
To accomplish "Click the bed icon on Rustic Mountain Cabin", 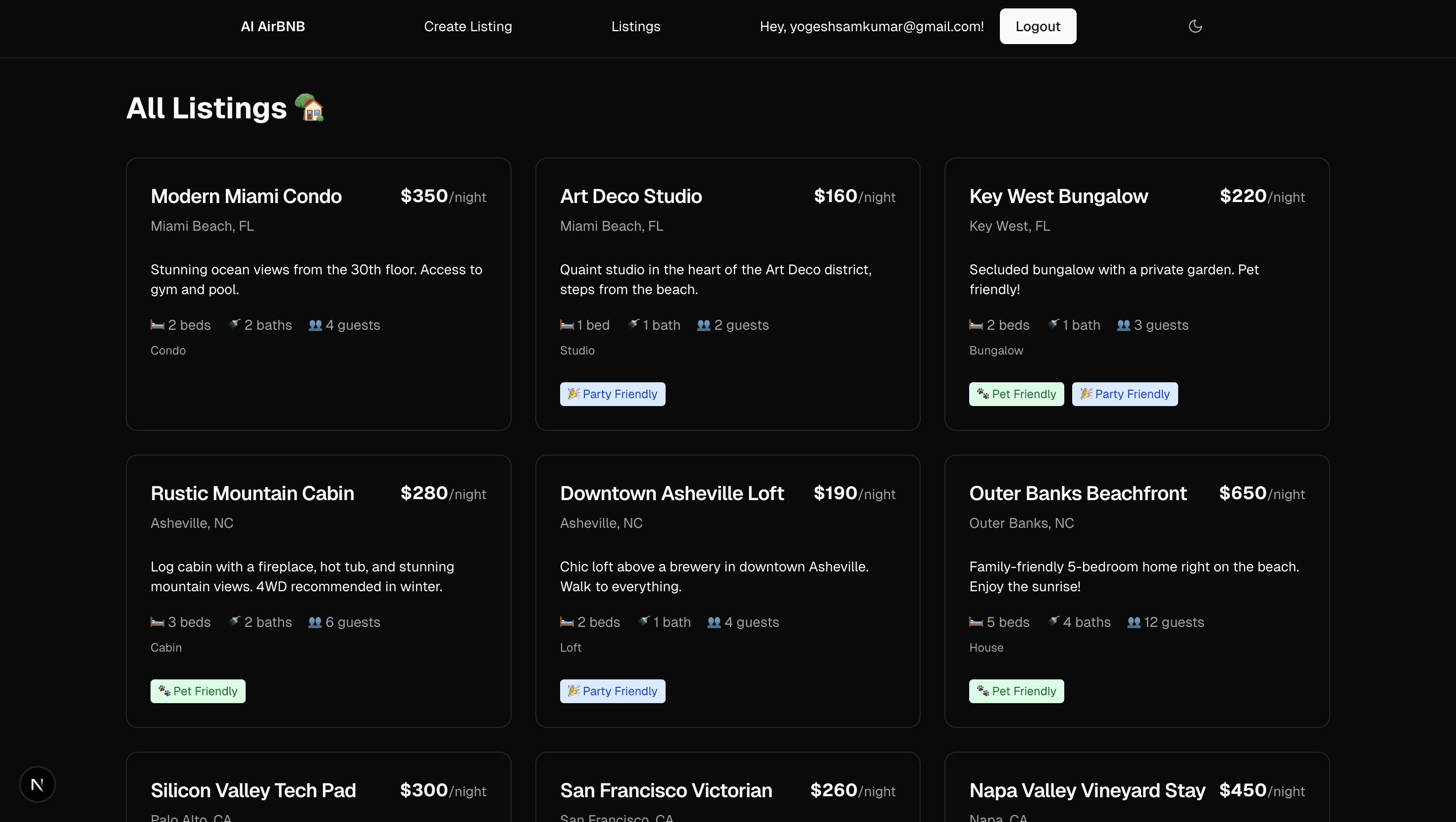I will 157,622.
